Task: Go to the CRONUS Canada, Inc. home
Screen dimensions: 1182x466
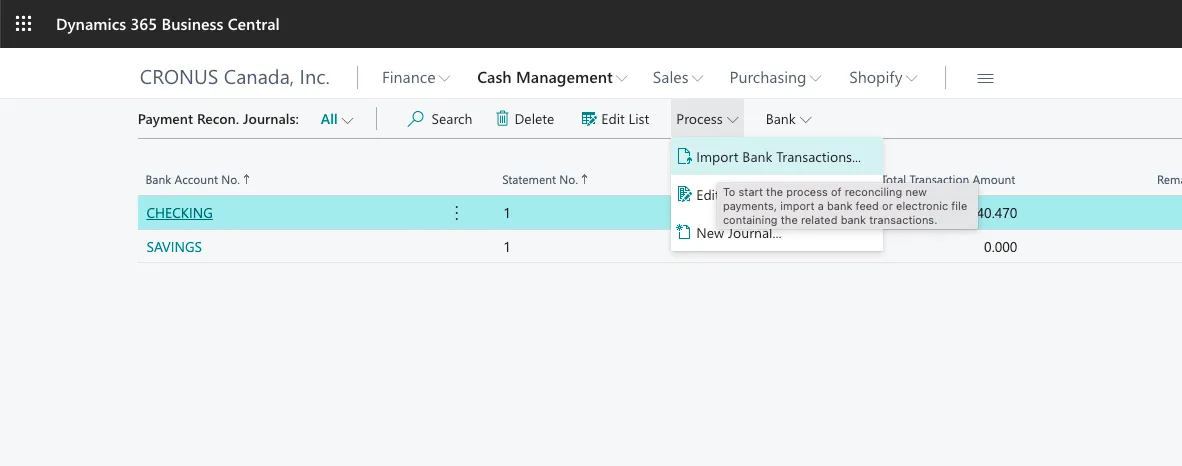Action: click(x=234, y=78)
